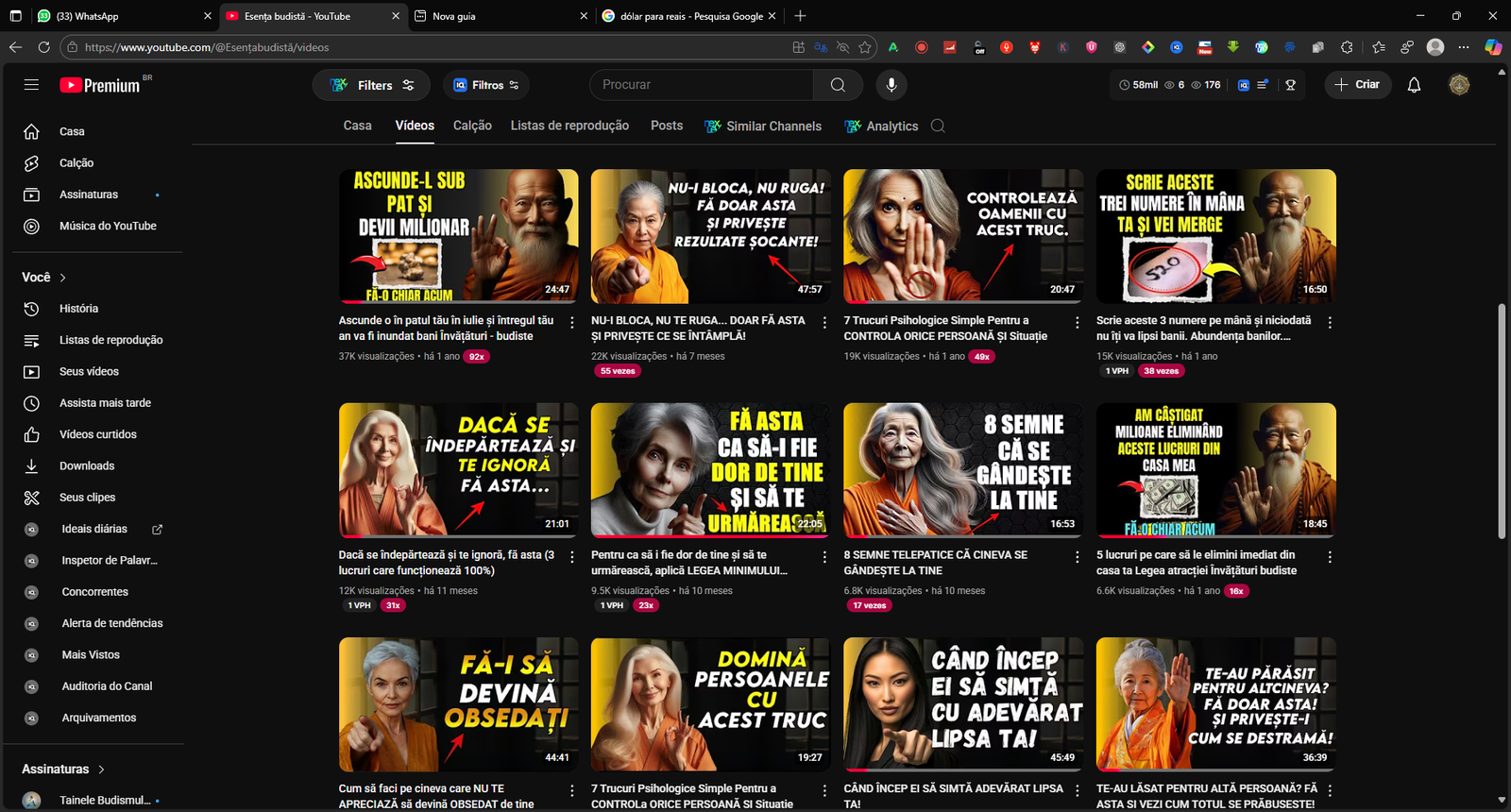
Task: Open the YouTube guide hamburger menu
Action: [31, 85]
